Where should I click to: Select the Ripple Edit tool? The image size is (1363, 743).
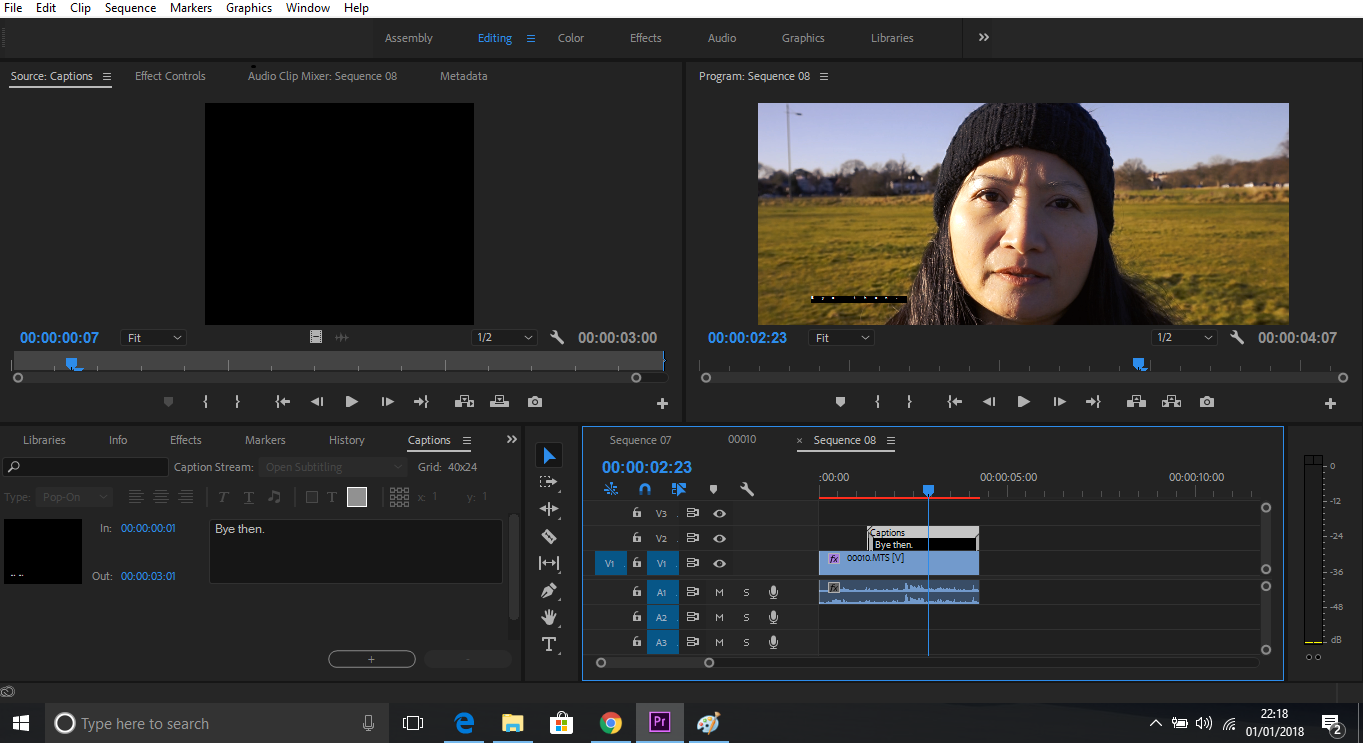(x=549, y=509)
